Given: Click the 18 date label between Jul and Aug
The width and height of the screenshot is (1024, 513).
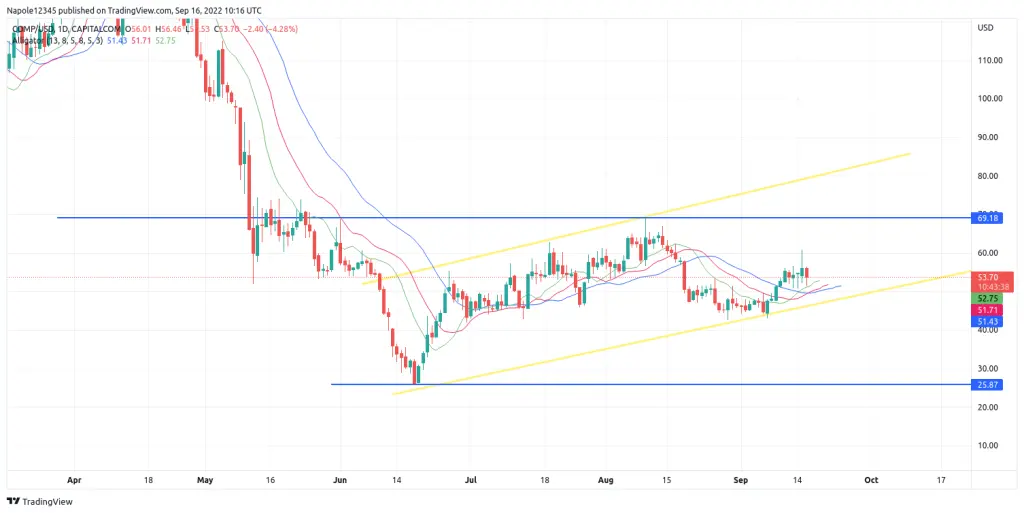Looking at the screenshot, I should pyautogui.click(x=545, y=479).
